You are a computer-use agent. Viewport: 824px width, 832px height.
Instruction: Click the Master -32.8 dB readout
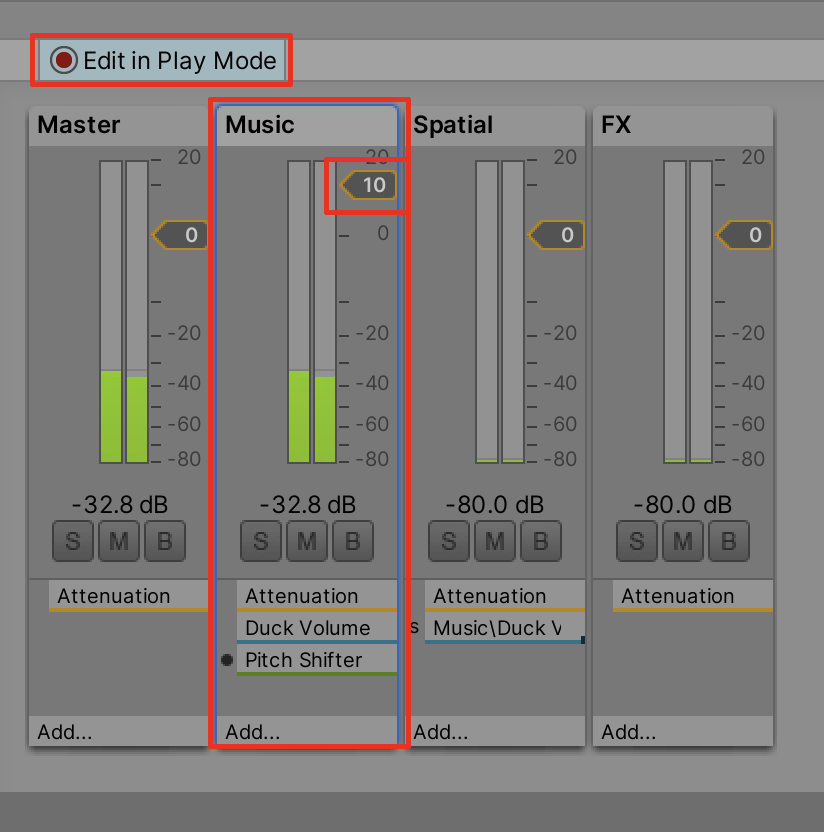(x=119, y=504)
